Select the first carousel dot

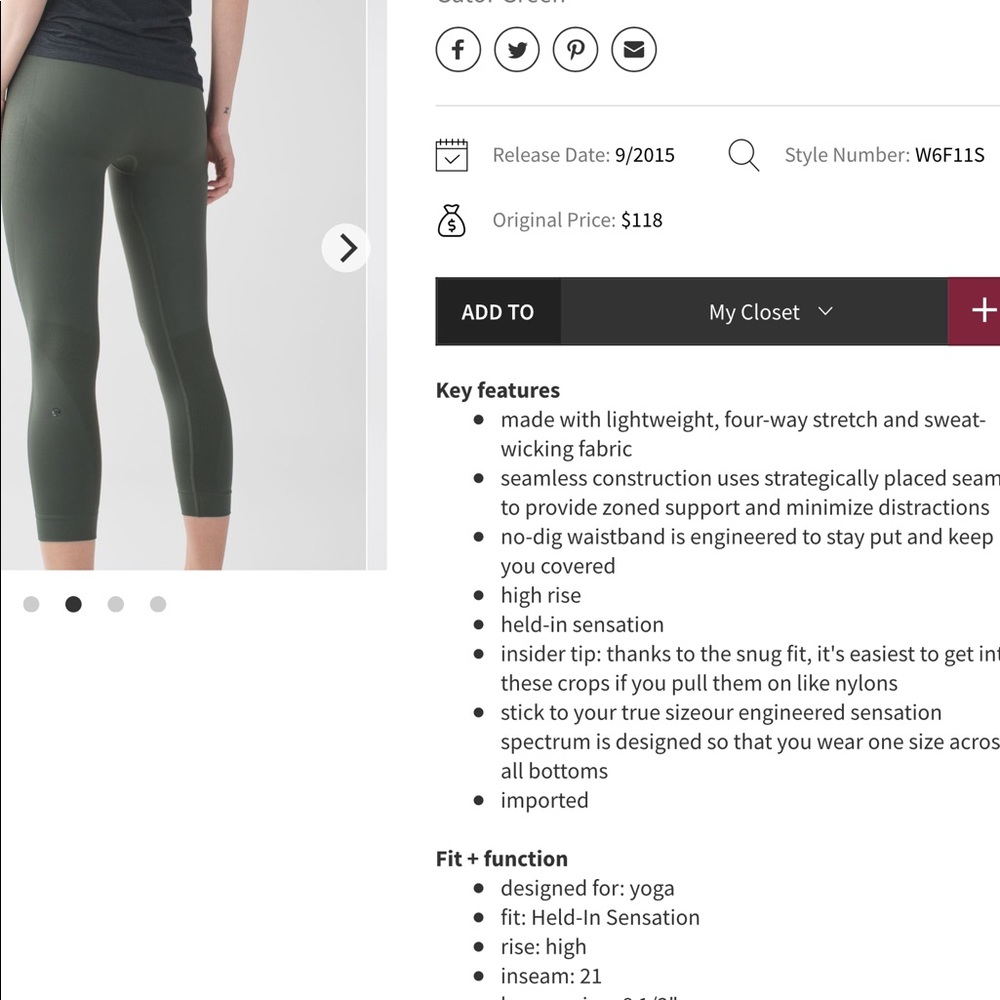(x=31, y=604)
